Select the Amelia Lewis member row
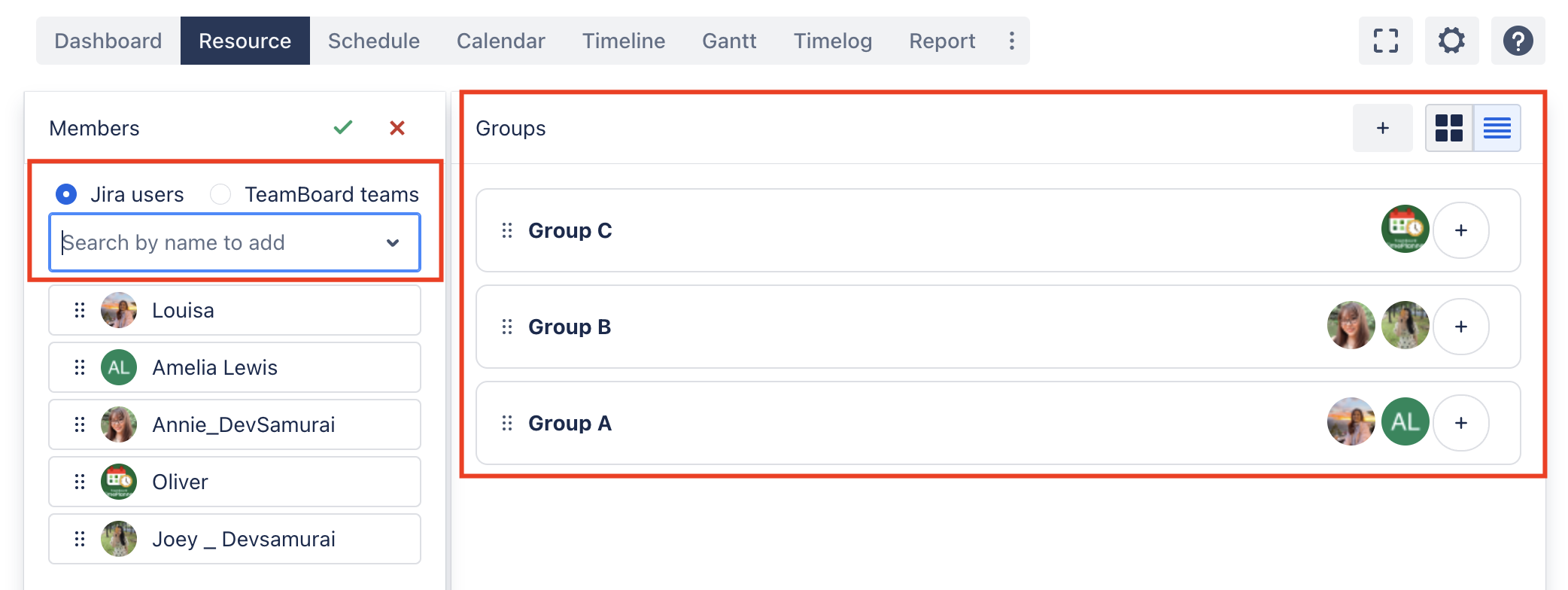Screen dimensions: 1568x590 pos(235,367)
